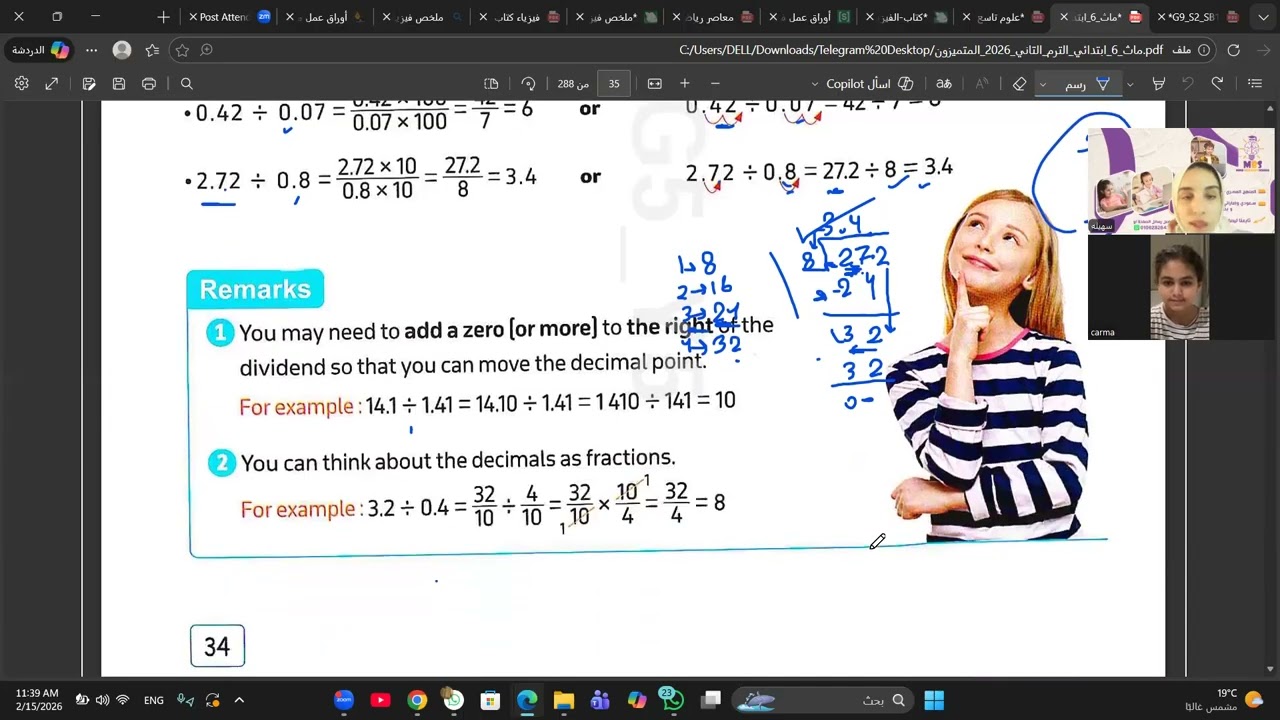Open the clock showing 11:39 AM
The image size is (1280, 720).
click(38, 700)
